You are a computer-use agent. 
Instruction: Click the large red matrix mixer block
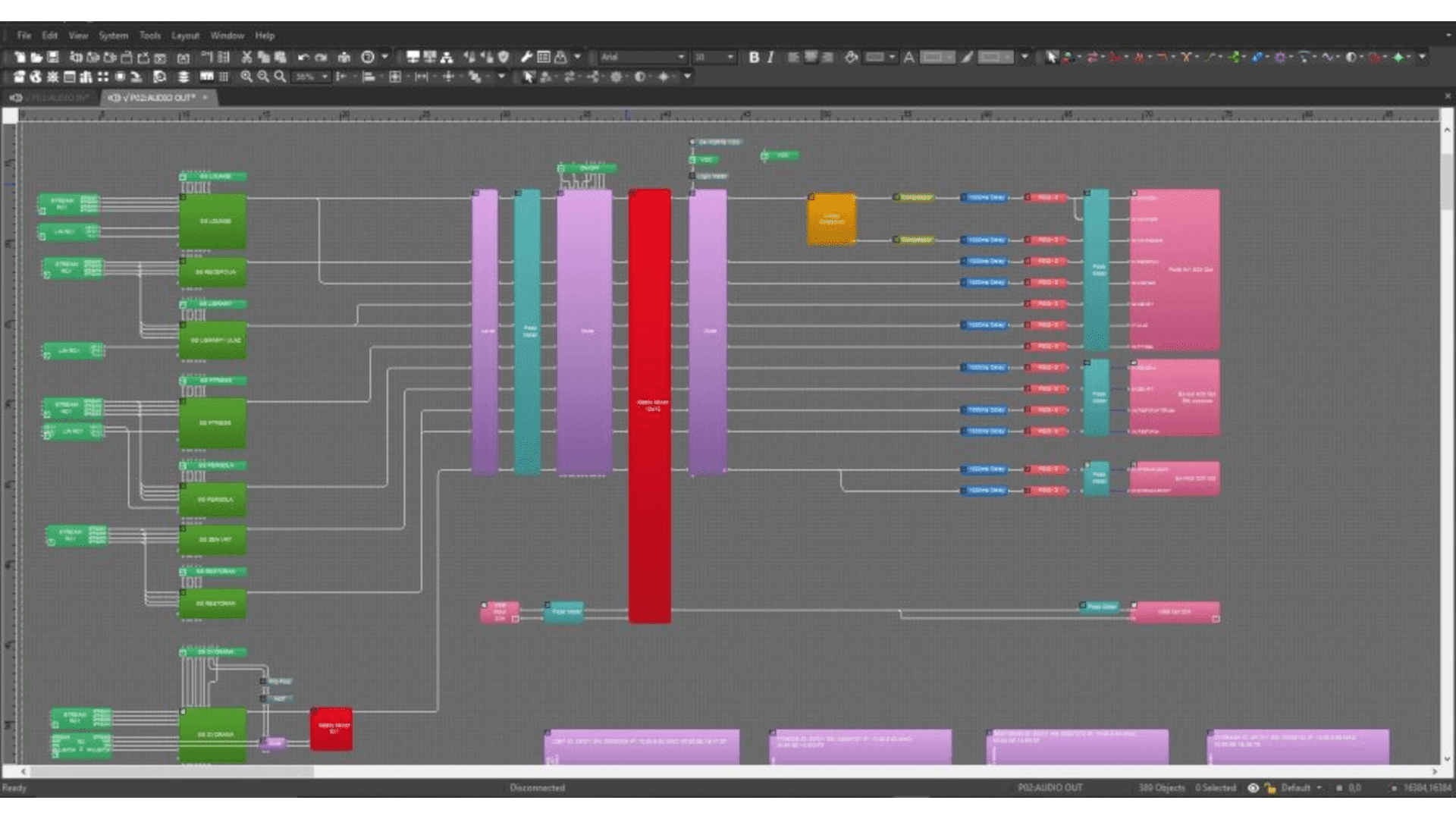[x=650, y=406]
